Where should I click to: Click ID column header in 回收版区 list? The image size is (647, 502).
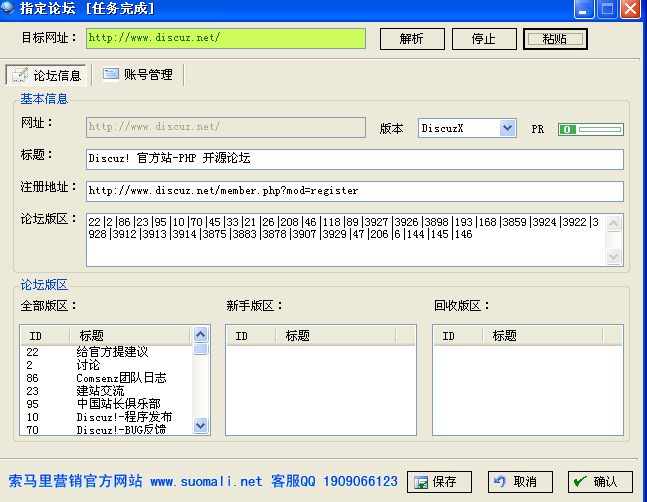458,336
